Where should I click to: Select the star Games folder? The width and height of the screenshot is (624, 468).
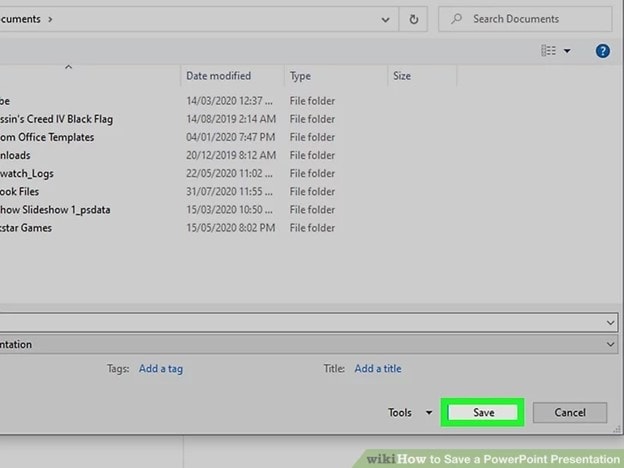click(26, 228)
